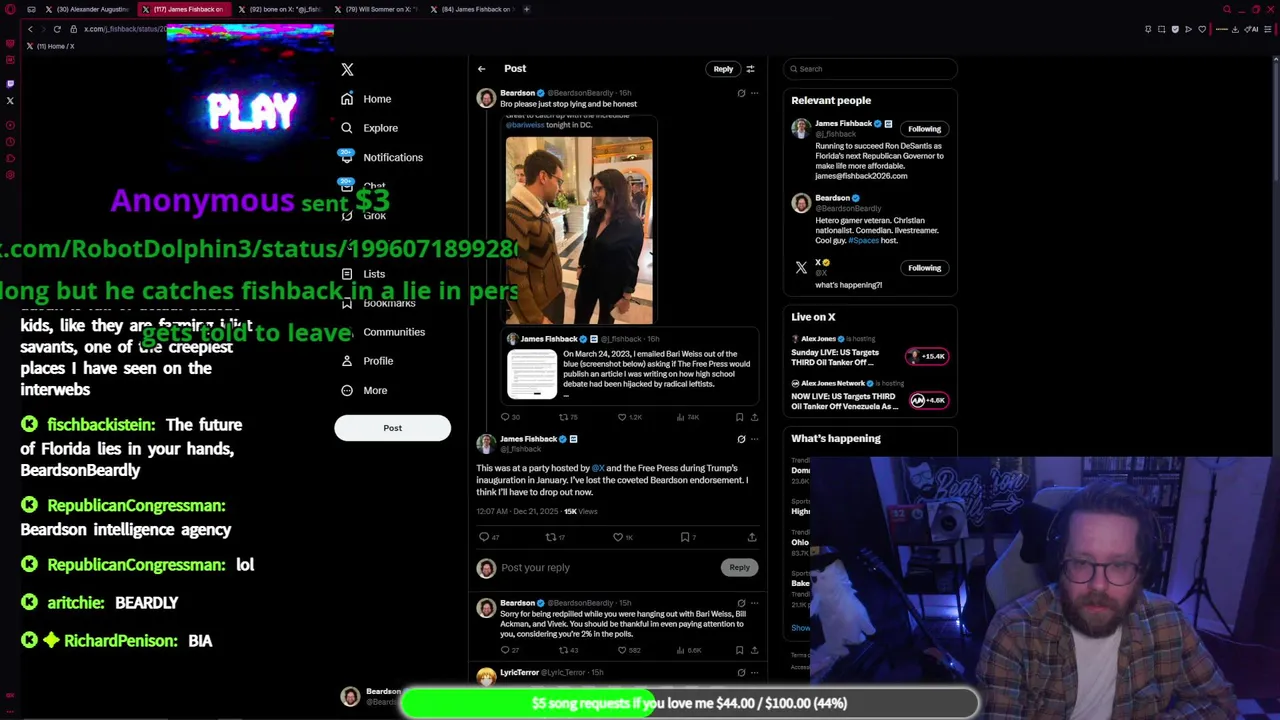Reload the page in browser

[x=57, y=29]
